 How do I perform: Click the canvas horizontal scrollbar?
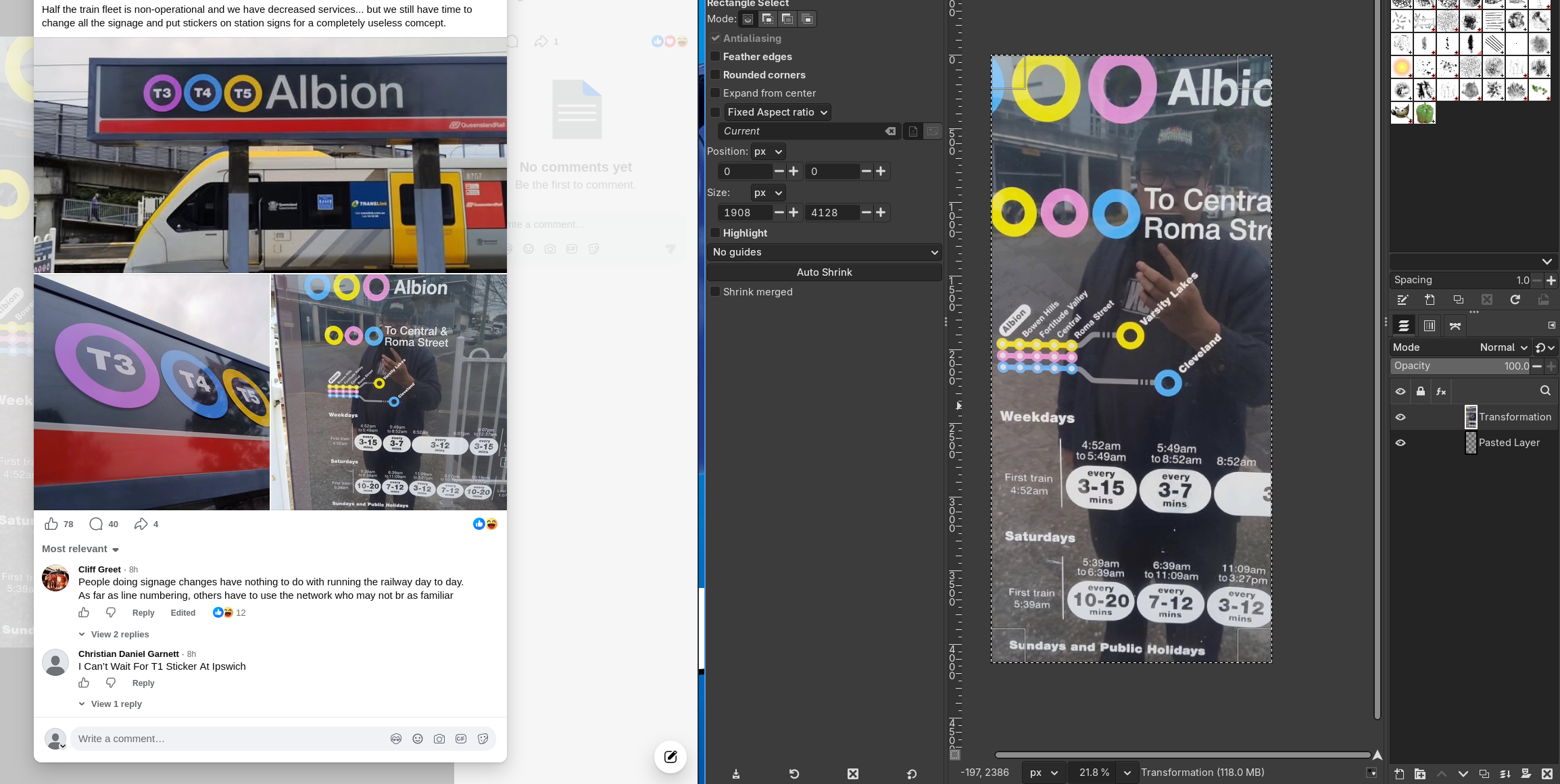(1183, 755)
